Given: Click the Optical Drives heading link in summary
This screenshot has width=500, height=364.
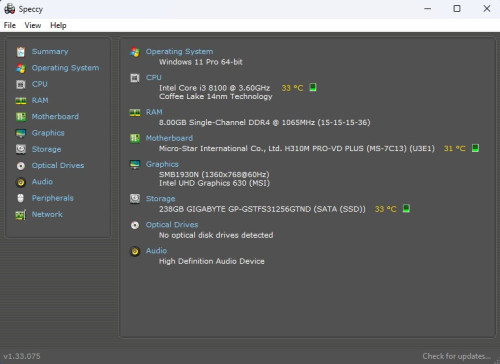Looking at the screenshot, I should [x=172, y=225].
